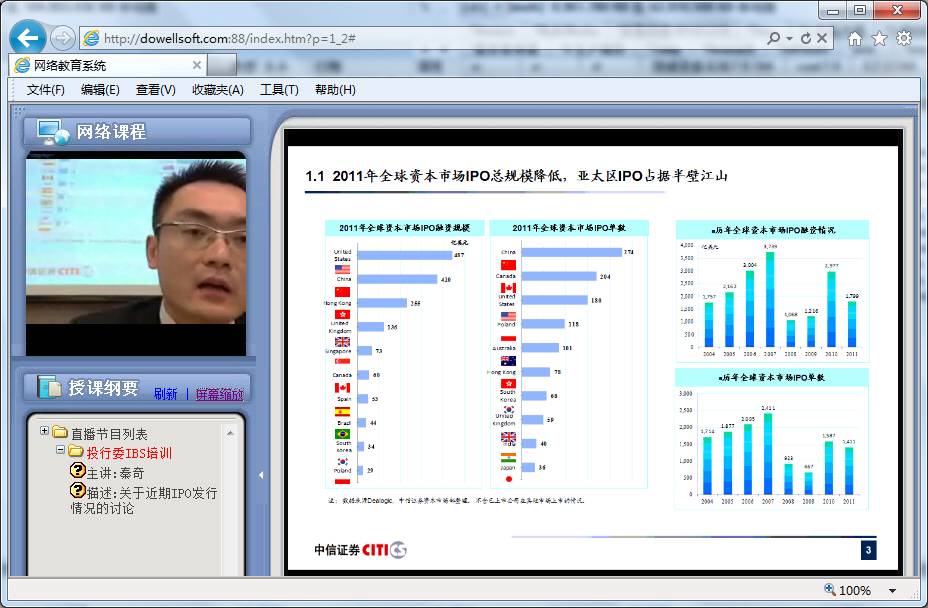Open the 100% zoom level dropdown
928x608 pixels.
tap(892, 591)
